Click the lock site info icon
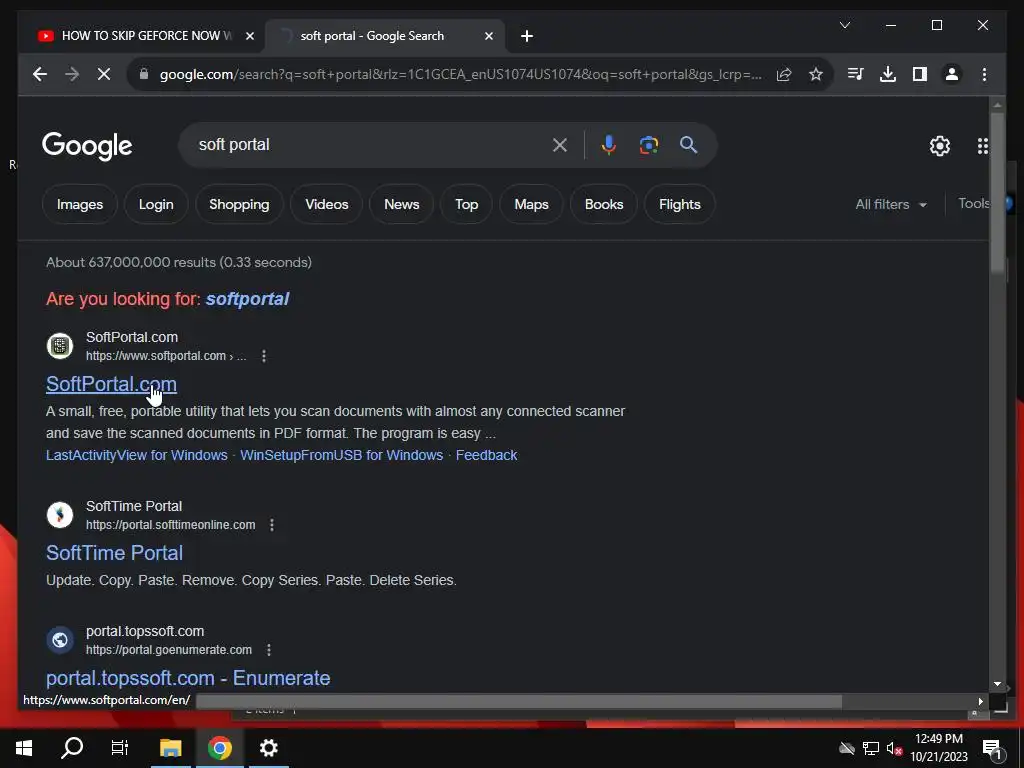This screenshot has width=1024, height=768. 144,74
